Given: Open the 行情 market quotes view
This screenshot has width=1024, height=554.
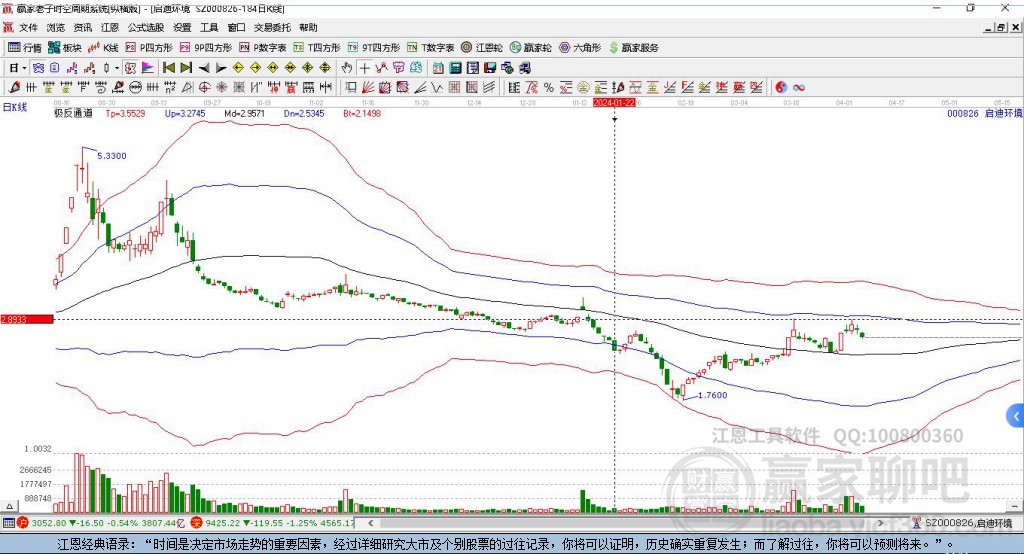Looking at the screenshot, I should click(24, 48).
